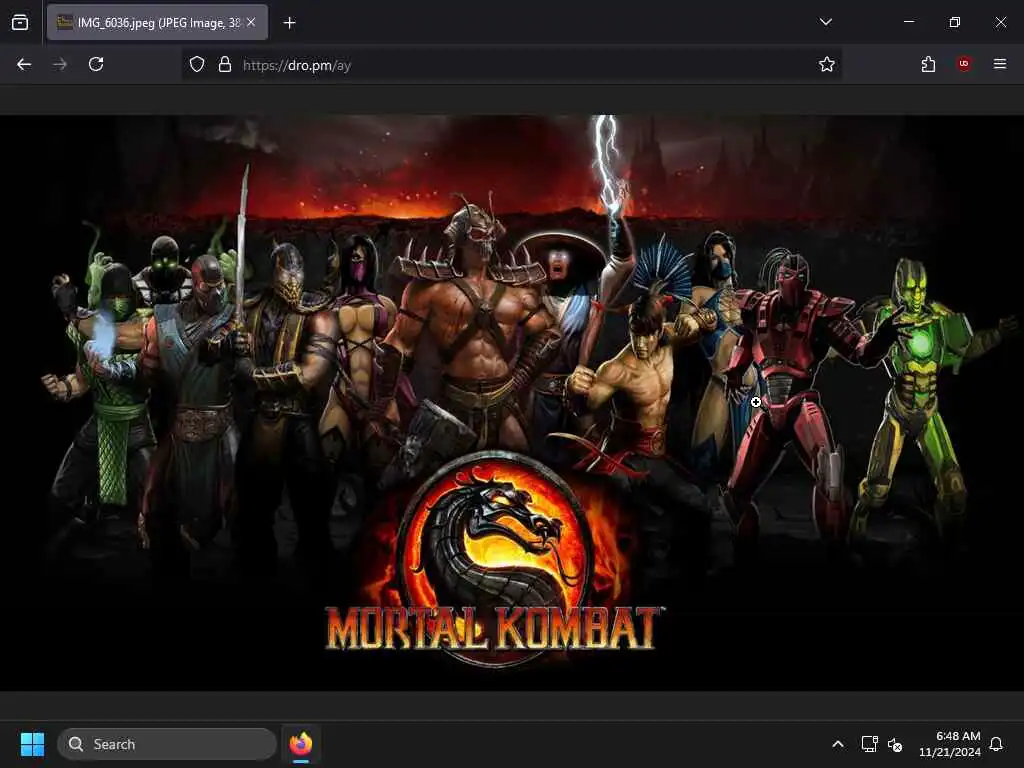Expand the list all tabs chevron
This screenshot has width=1024, height=768.
coord(825,22)
